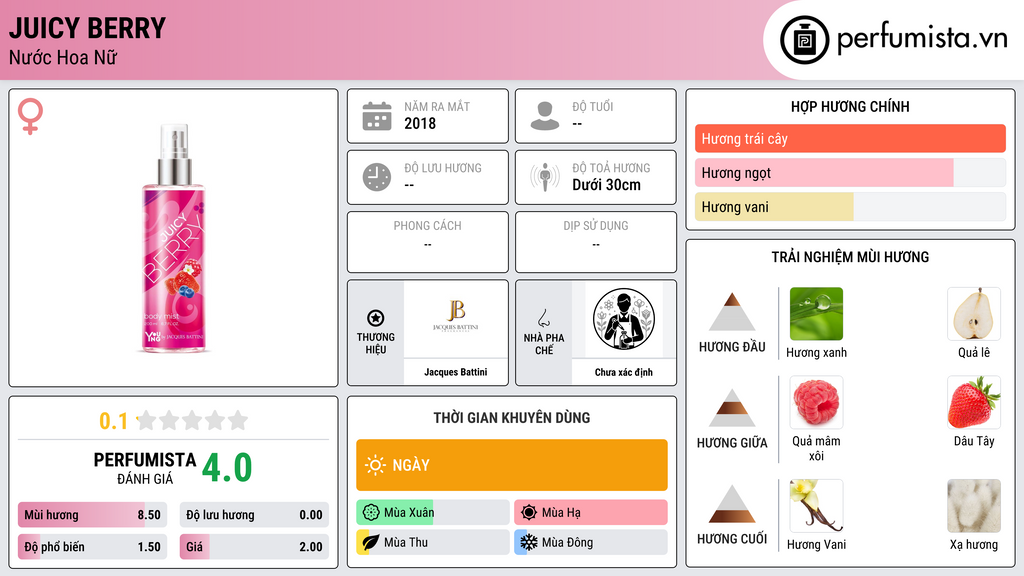Screen dimensions: 1024x576
Task: Click the Xạ hương musk image
Action: tap(974, 505)
